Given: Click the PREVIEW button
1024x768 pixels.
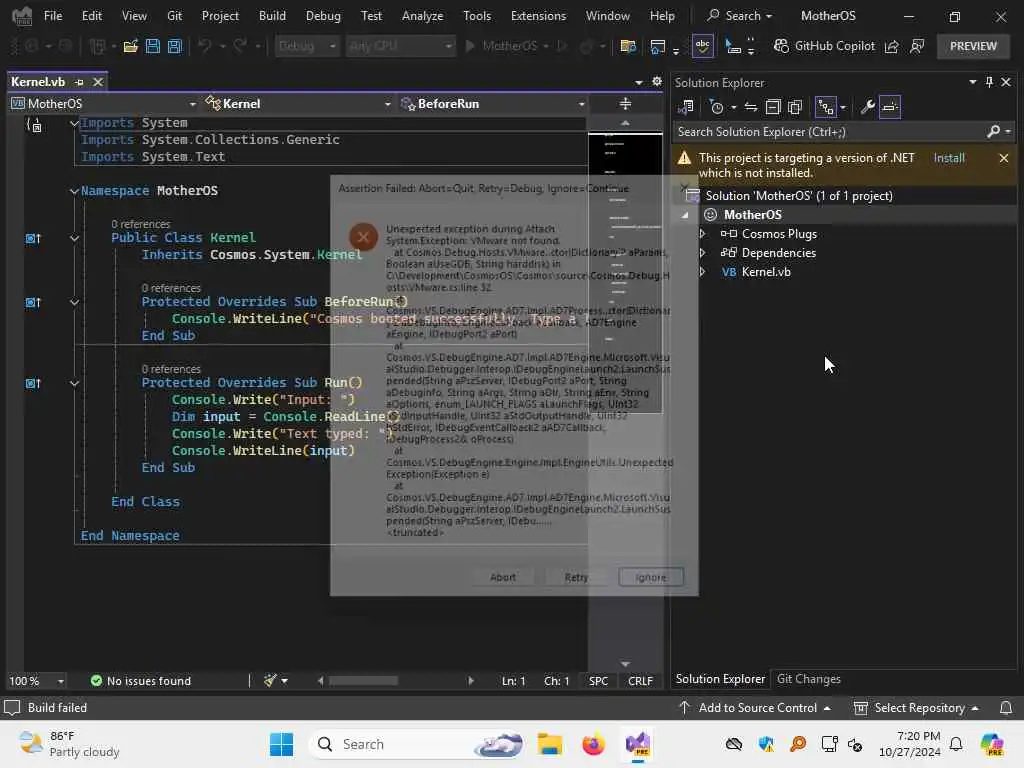Looking at the screenshot, I should click(x=973, y=46).
